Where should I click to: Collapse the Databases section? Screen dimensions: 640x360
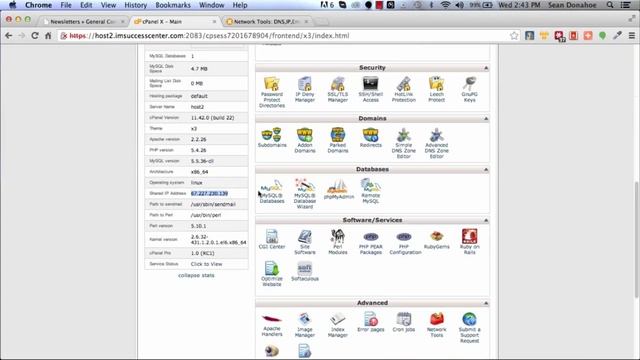pyautogui.click(x=486, y=169)
